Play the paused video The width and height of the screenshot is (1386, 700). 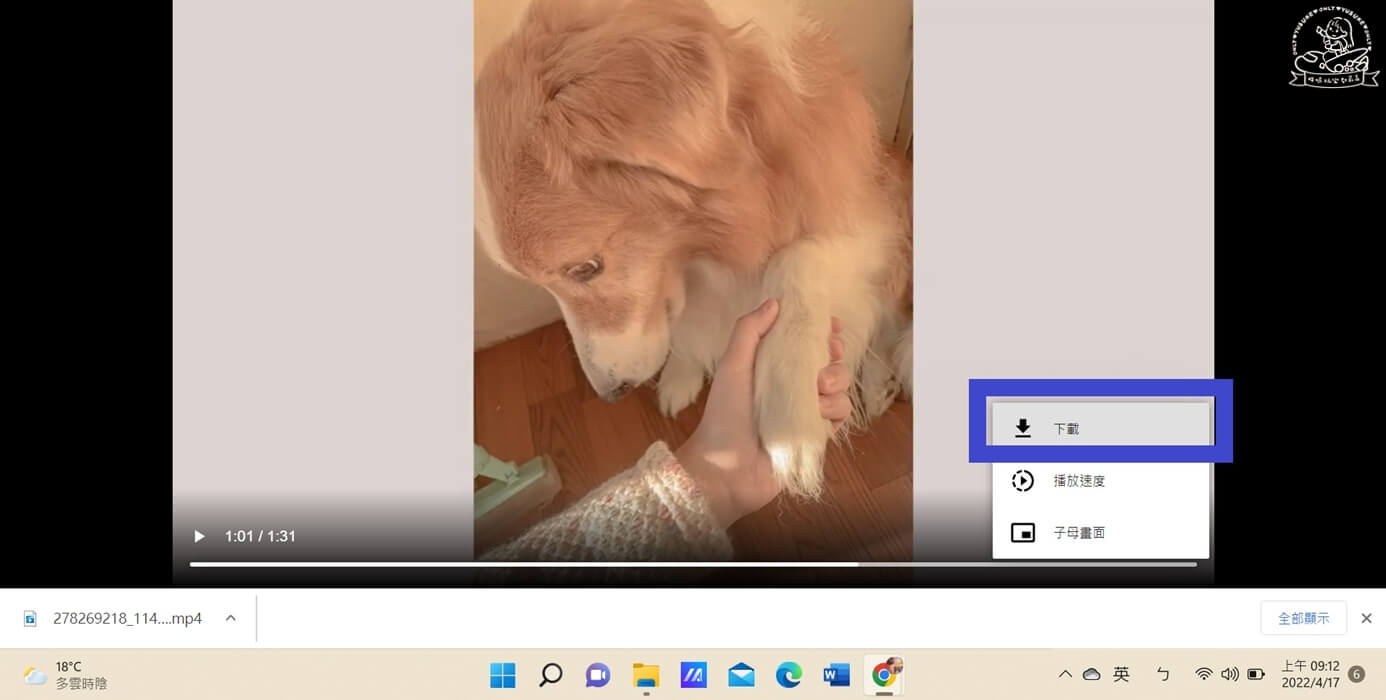tap(199, 537)
